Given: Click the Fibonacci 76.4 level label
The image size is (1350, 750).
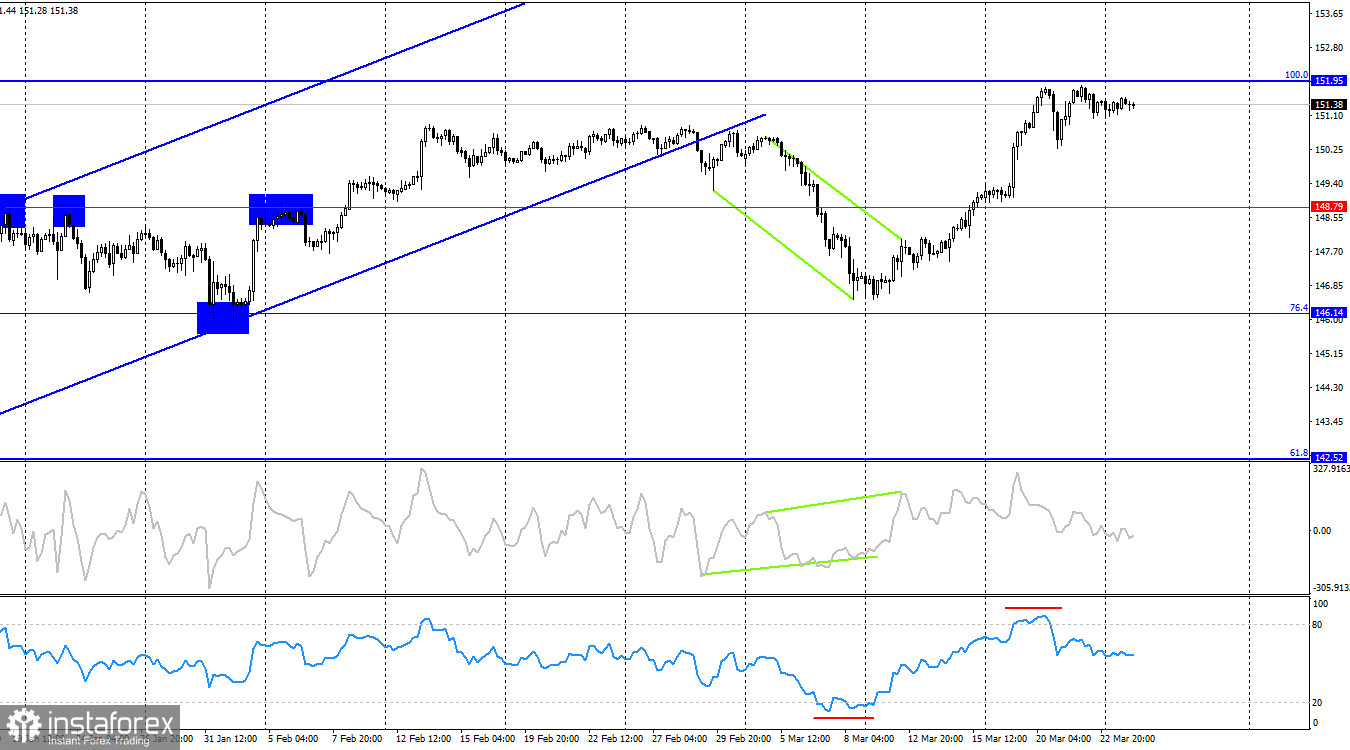Looking at the screenshot, I should coord(1299,307).
